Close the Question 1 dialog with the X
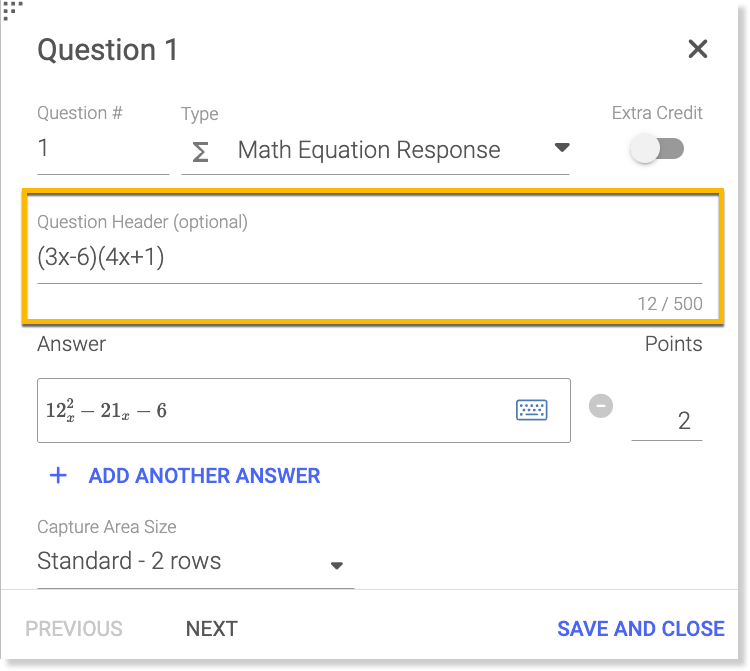The height and width of the screenshot is (671, 750). coord(697,49)
